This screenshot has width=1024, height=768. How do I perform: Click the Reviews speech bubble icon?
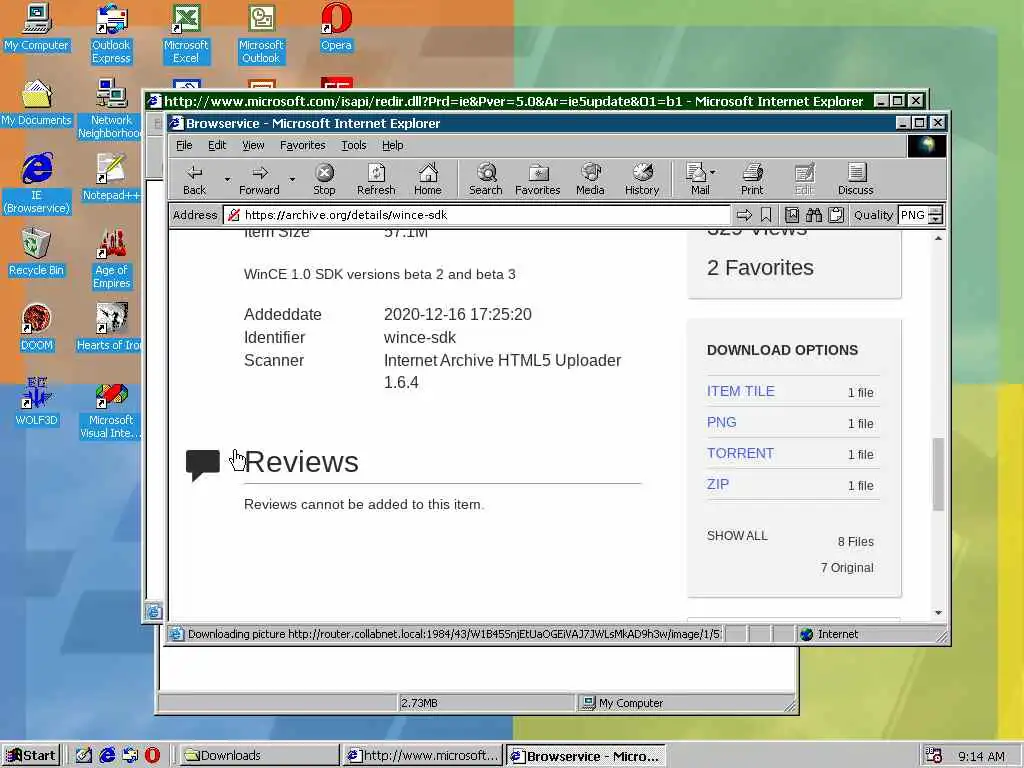[203, 465]
